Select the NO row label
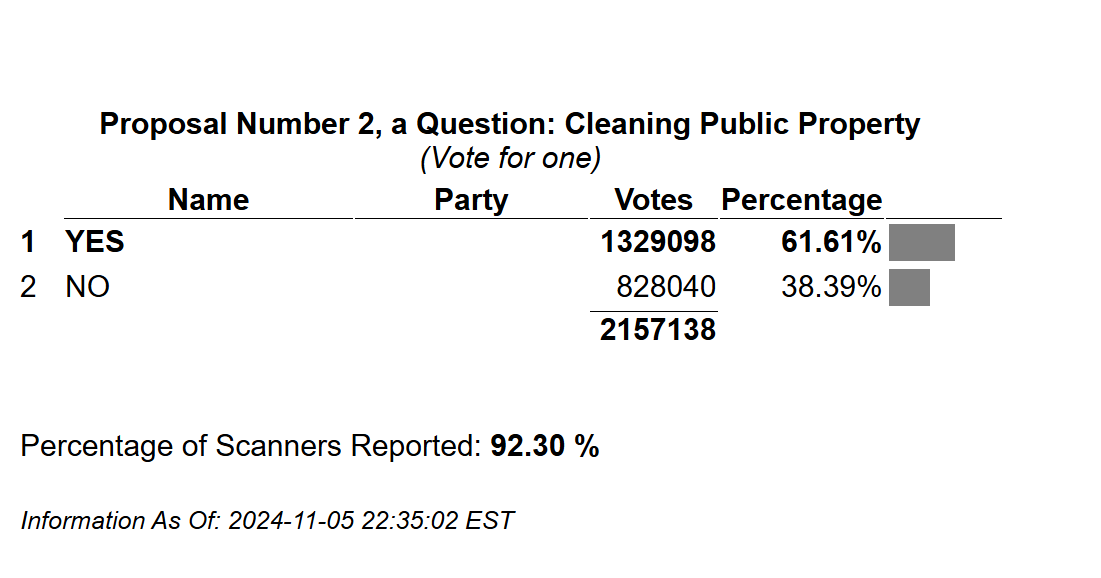Image resolution: width=1101 pixels, height=578 pixels. (x=88, y=287)
